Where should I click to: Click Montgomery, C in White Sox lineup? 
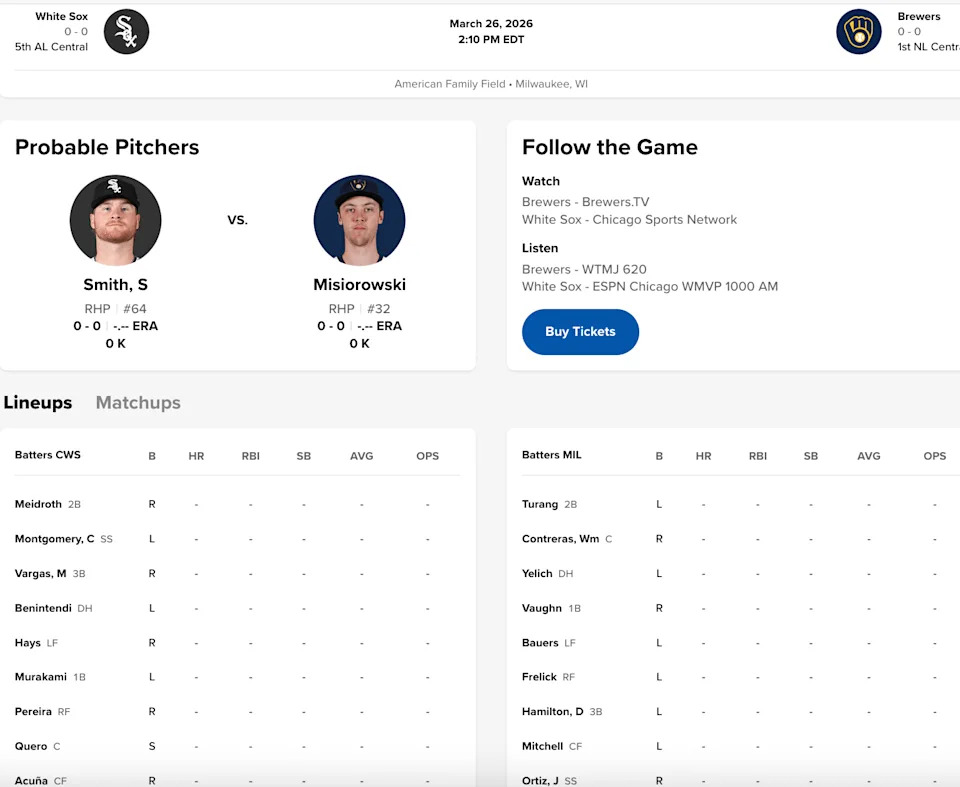coord(54,539)
